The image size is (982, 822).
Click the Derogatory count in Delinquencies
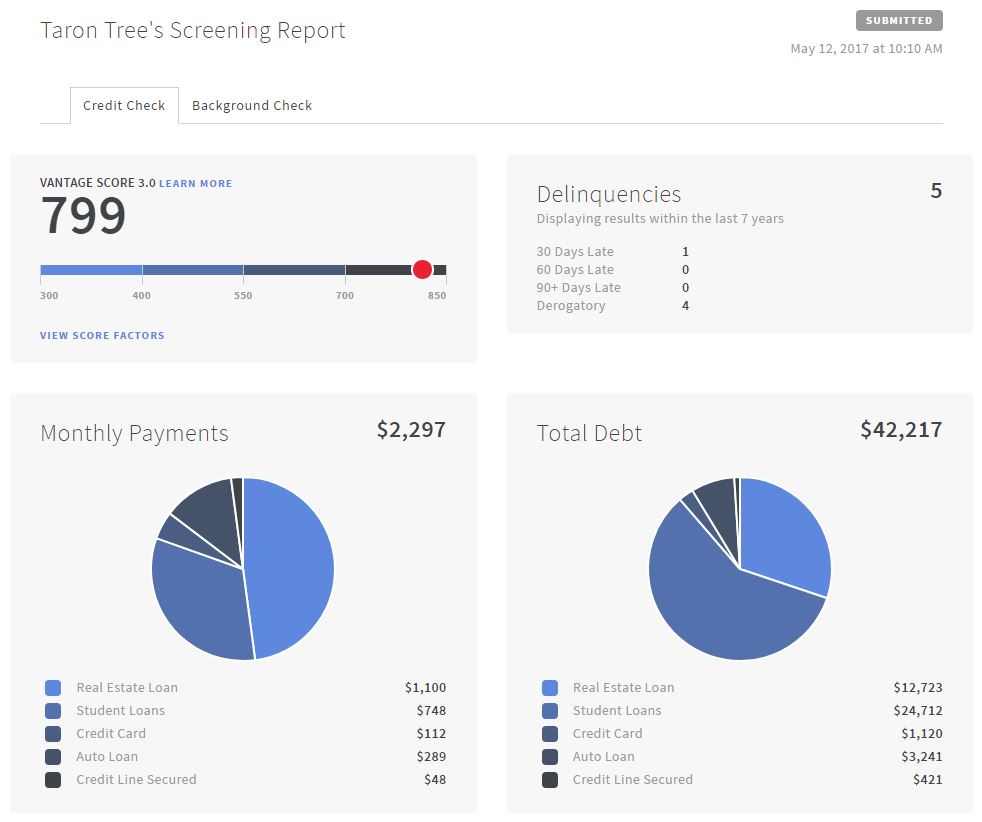click(x=685, y=305)
